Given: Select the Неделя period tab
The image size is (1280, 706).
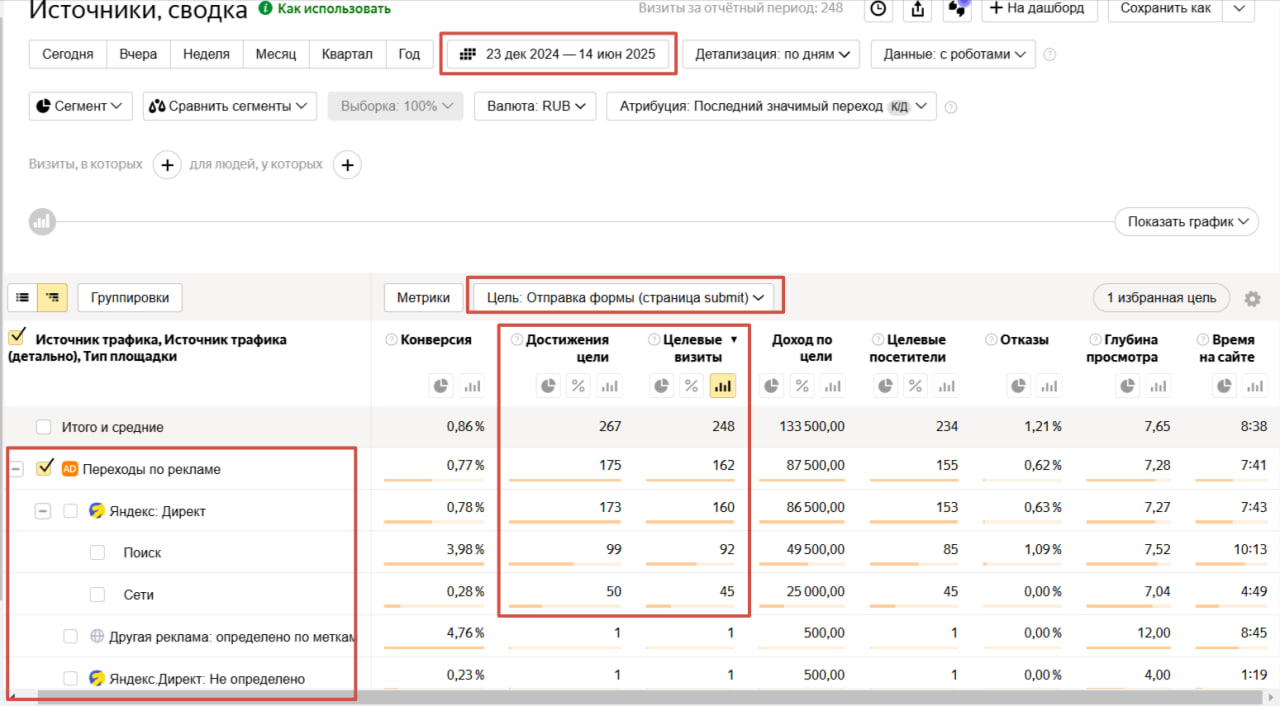Looking at the screenshot, I should point(206,54).
